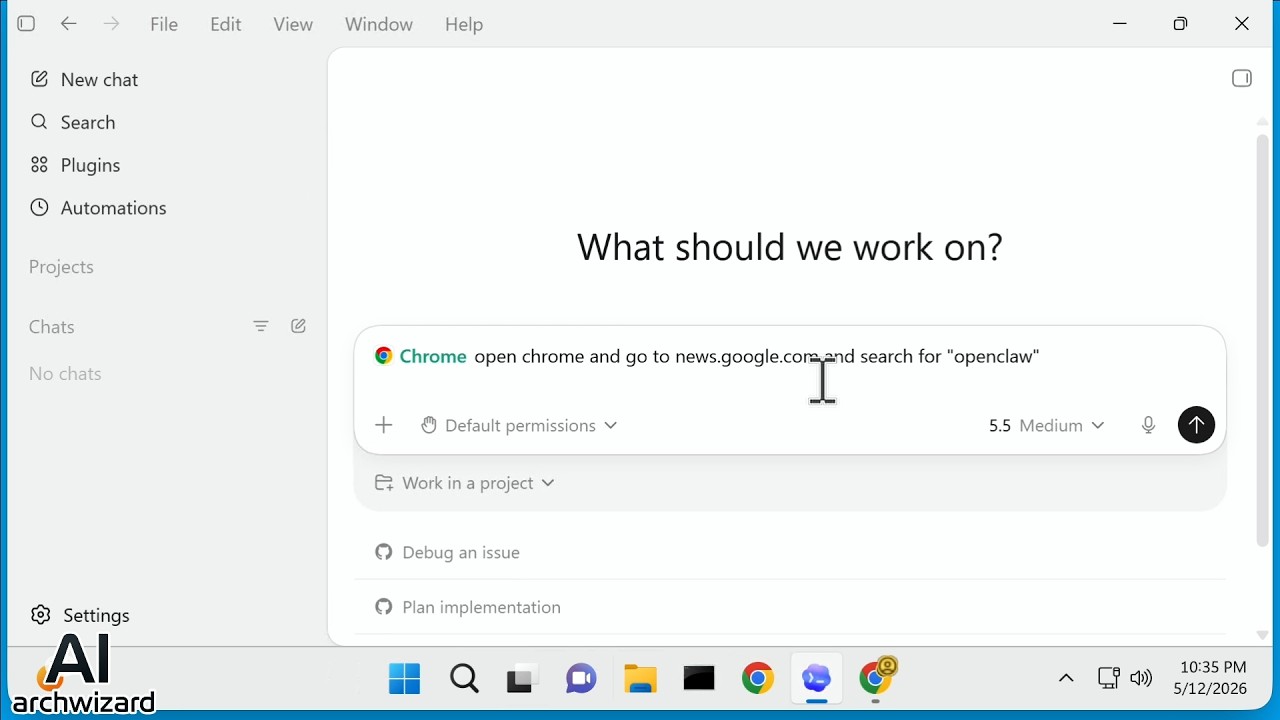Click the compose new chat icon beside Chats

pos(299,326)
